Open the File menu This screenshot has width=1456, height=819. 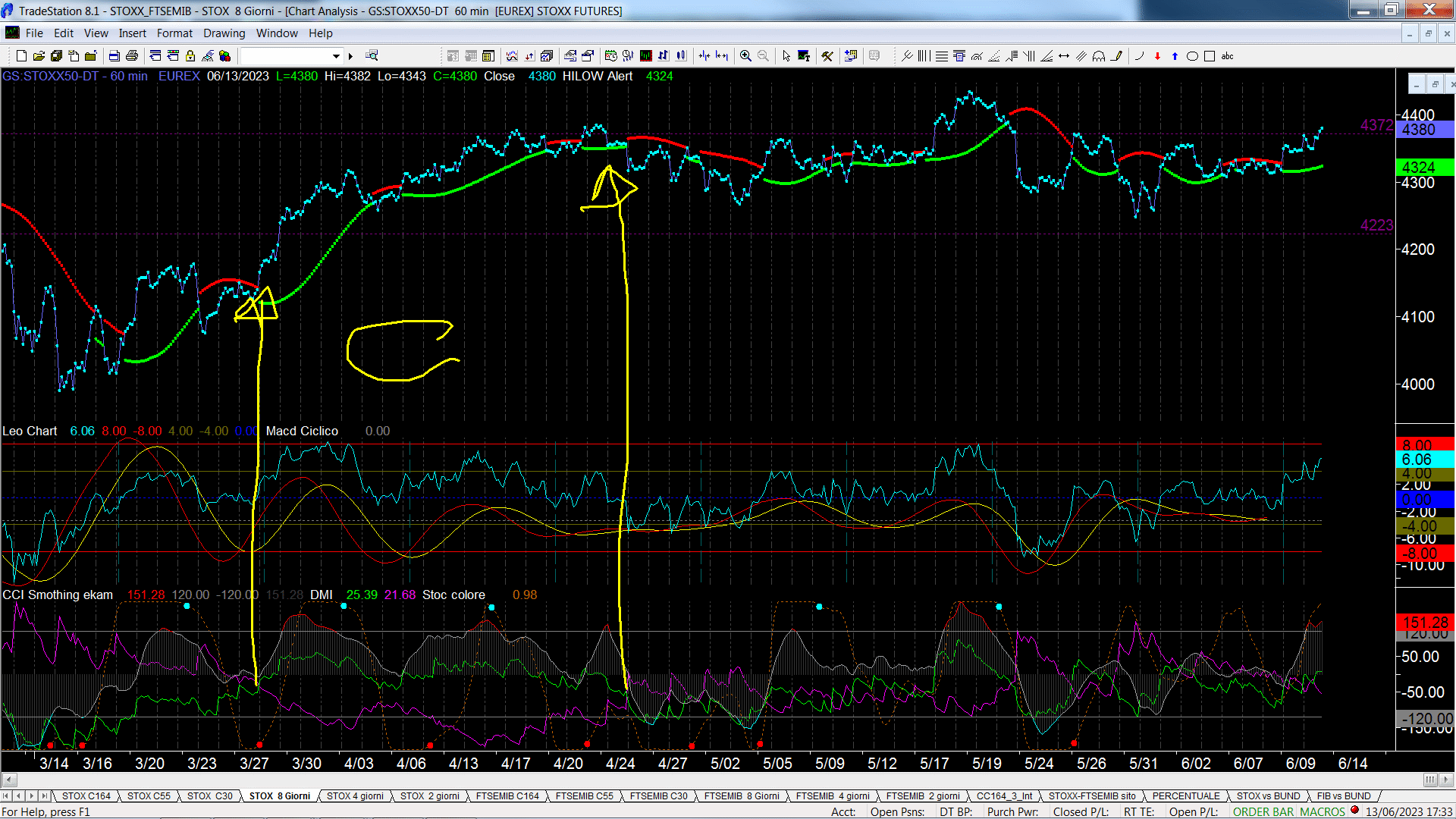[34, 33]
